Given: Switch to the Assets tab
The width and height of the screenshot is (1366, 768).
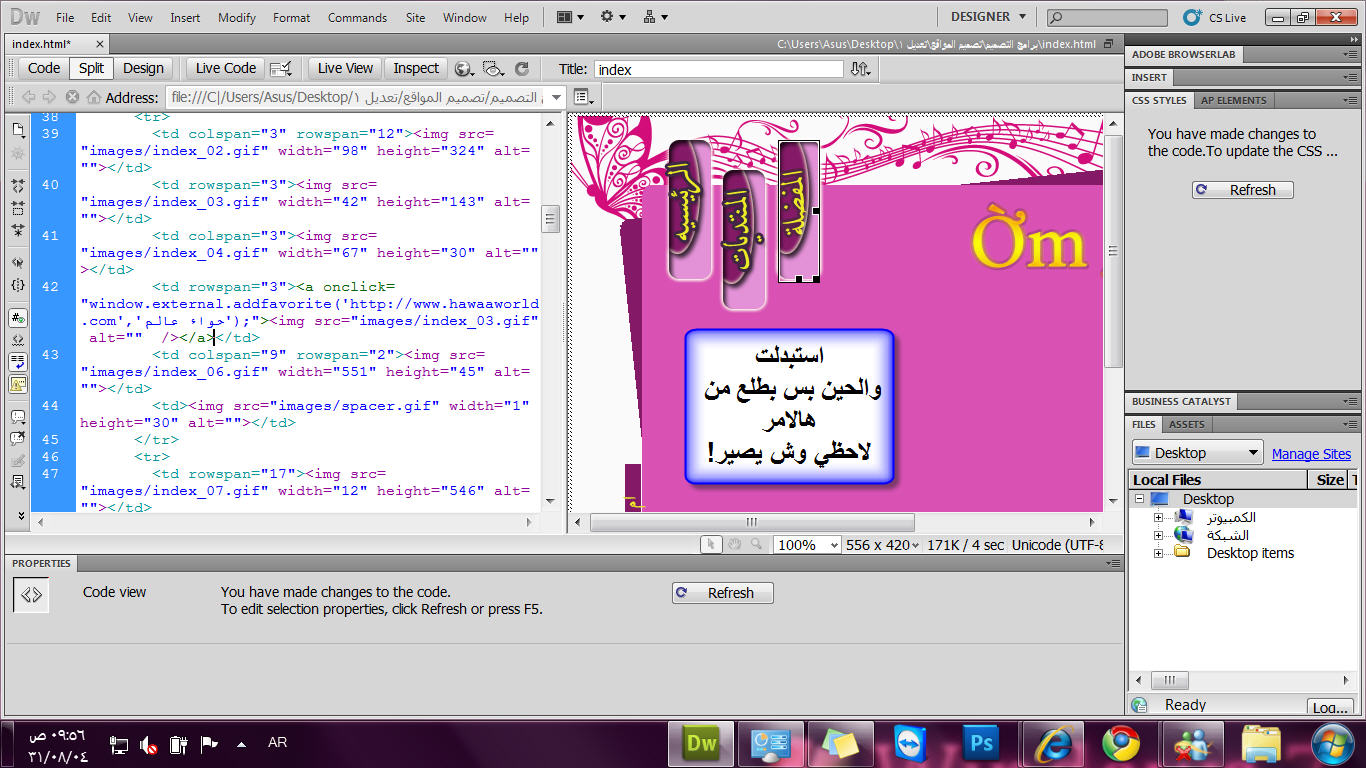Looking at the screenshot, I should pos(1187,424).
